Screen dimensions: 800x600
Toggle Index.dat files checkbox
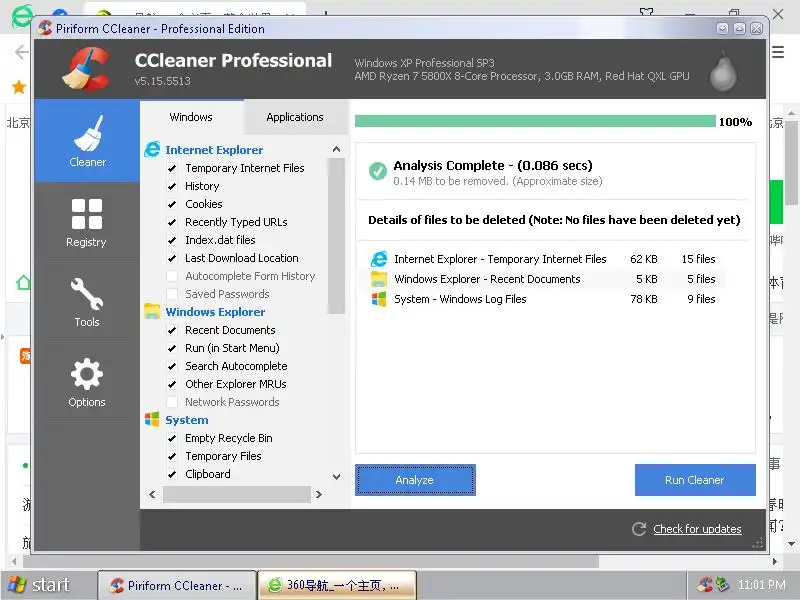tap(172, 240)
